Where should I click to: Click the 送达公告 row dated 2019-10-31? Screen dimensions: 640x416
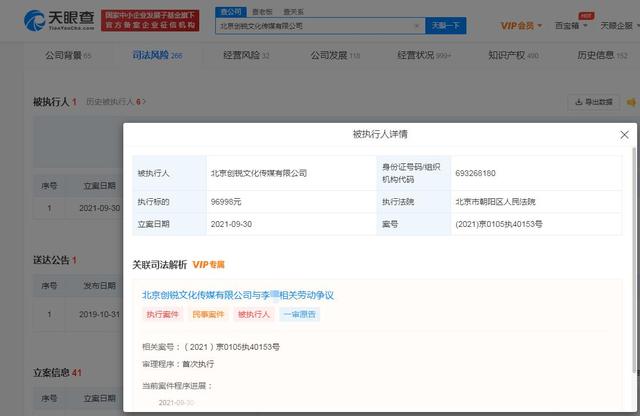(x=78, y=314)
